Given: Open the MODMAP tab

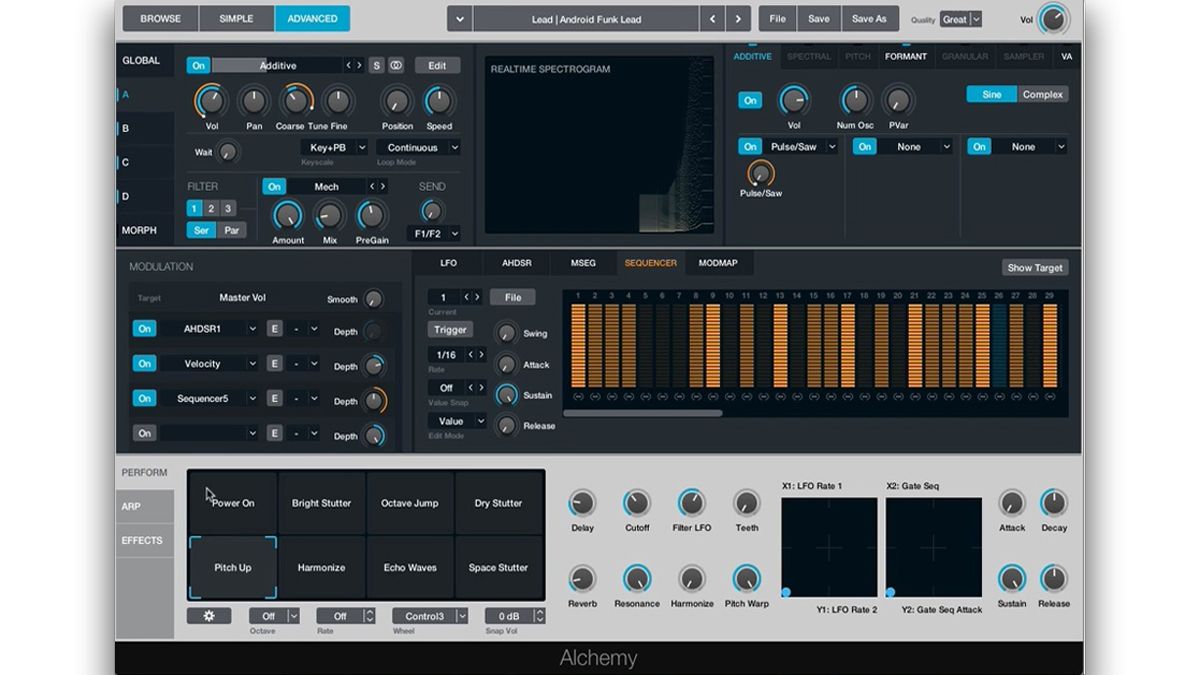Looking at the screenshot, I should pyautogui.click(x=718, y=263).
